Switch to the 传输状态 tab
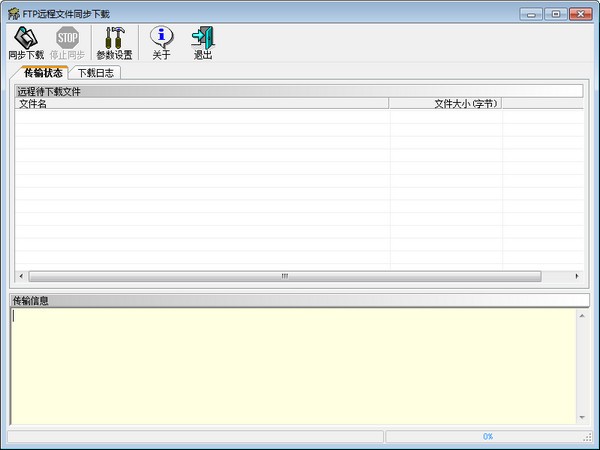This screenshot has width=600, height=450. pyautogui.click(x=43, y=73)
